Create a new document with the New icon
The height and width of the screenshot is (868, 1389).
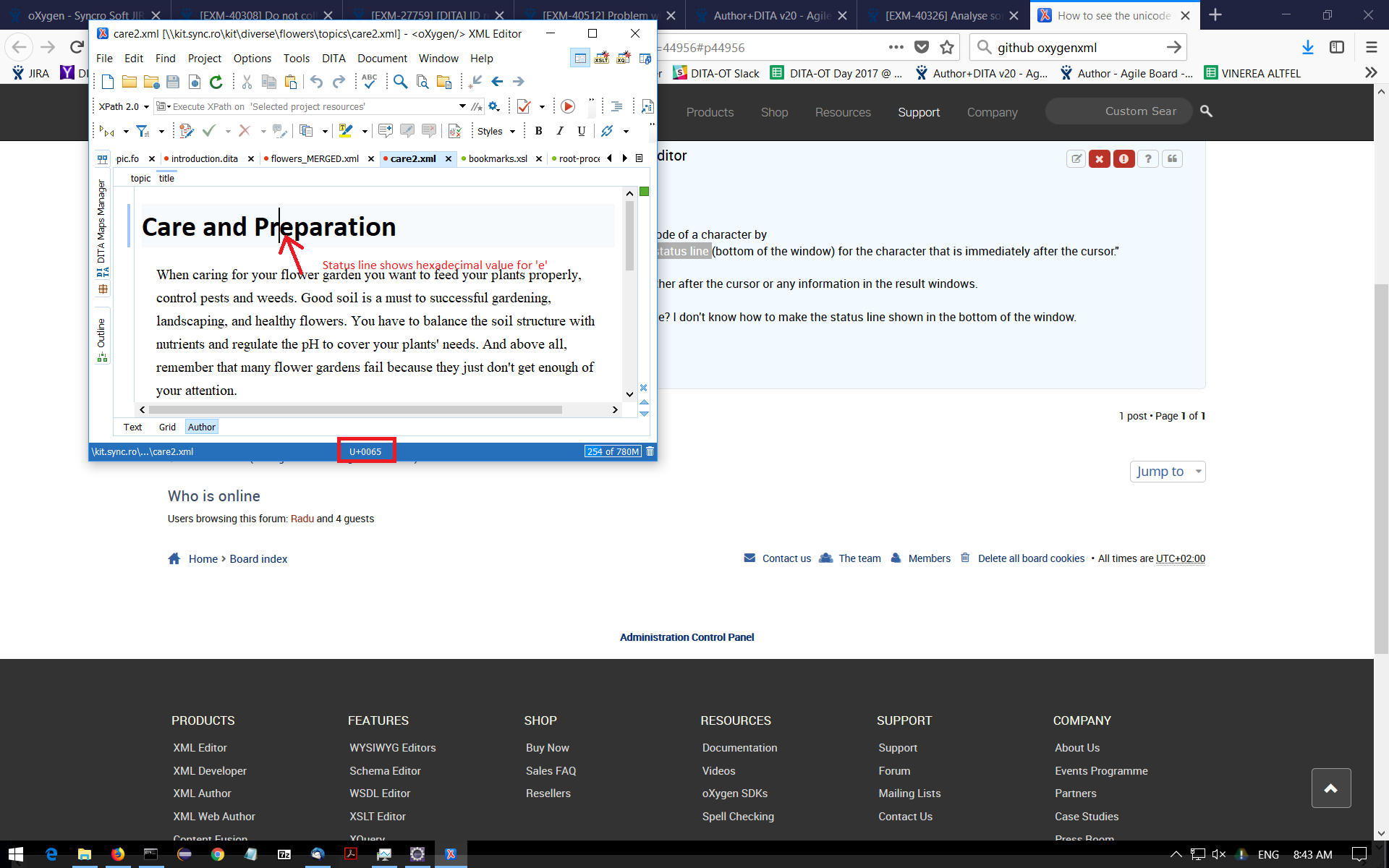point(108,82)
